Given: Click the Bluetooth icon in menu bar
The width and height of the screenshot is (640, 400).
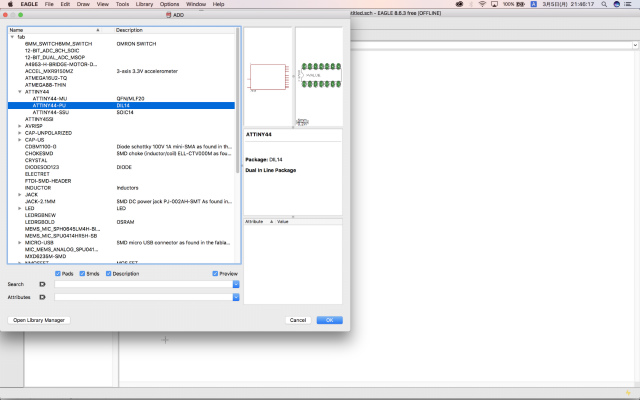Looking at the screenshot, I should click(471, 4).
